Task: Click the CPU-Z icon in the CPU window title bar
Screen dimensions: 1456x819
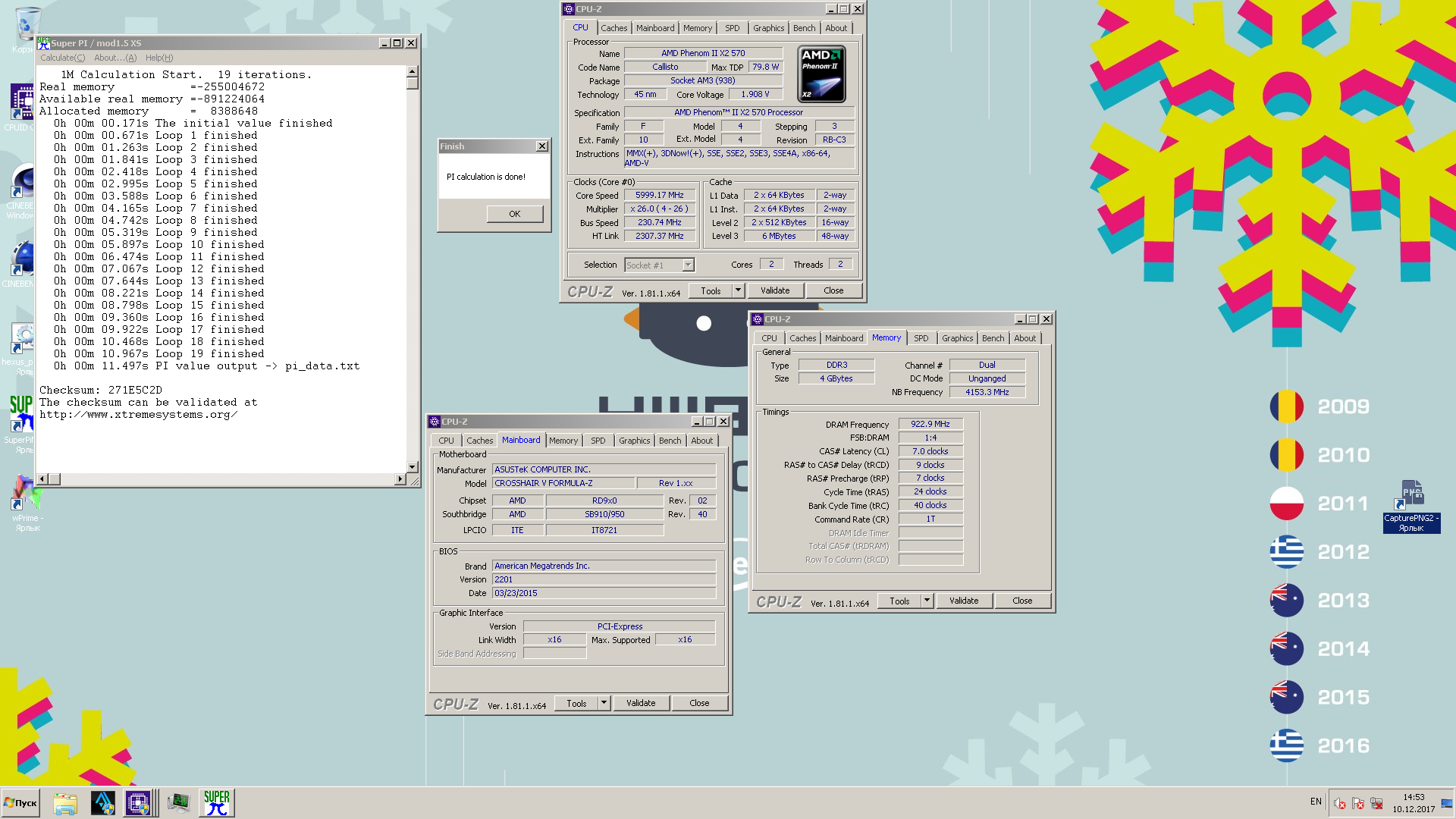Action: tap(569, 9)
